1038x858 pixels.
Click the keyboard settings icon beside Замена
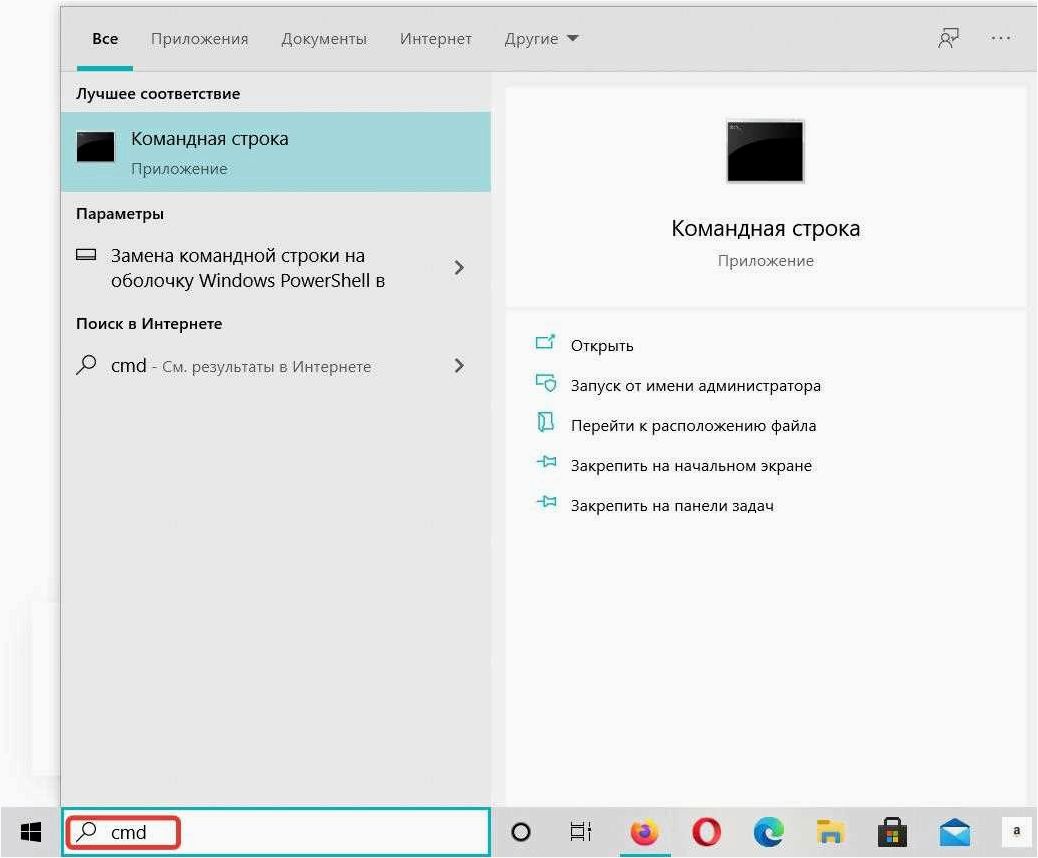86,254
